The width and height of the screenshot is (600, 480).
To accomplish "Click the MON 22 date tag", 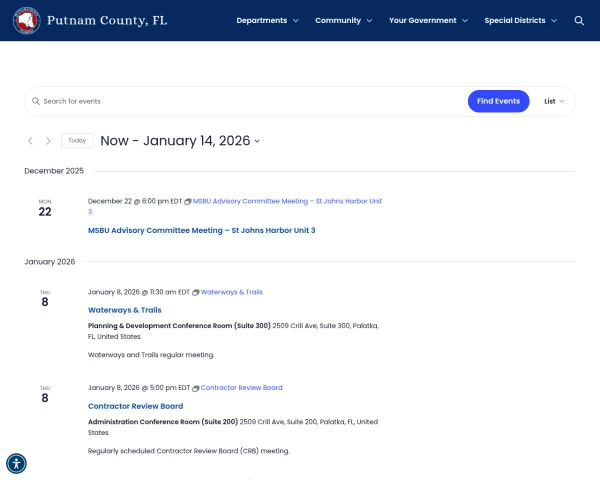I will (x=45, y=208).
